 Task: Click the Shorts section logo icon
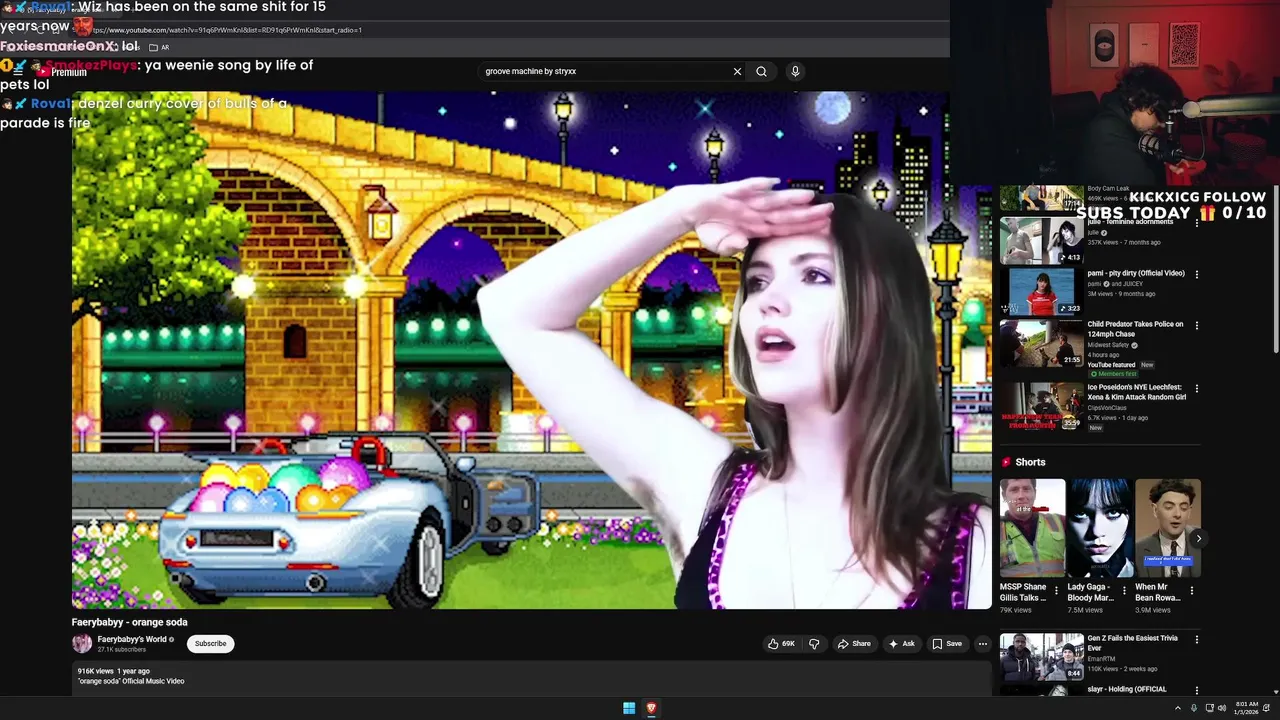(x=1006, y=462)
